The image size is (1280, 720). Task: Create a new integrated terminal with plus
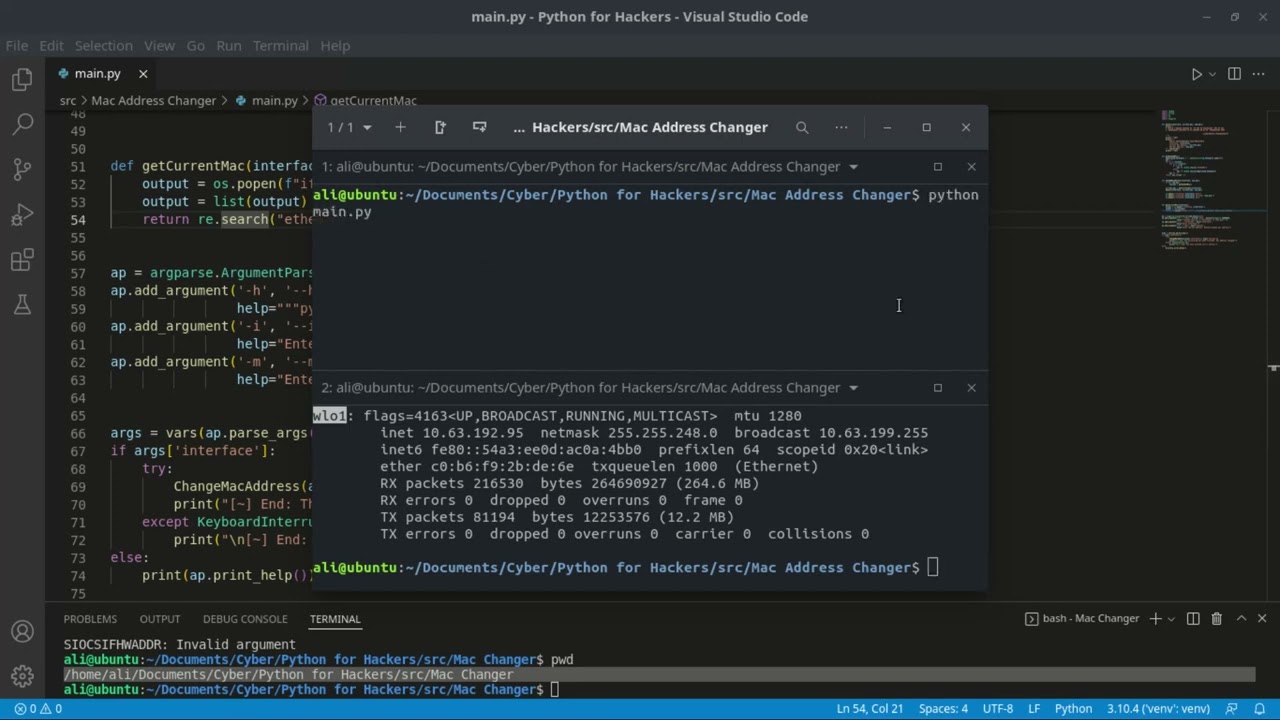1155,619
